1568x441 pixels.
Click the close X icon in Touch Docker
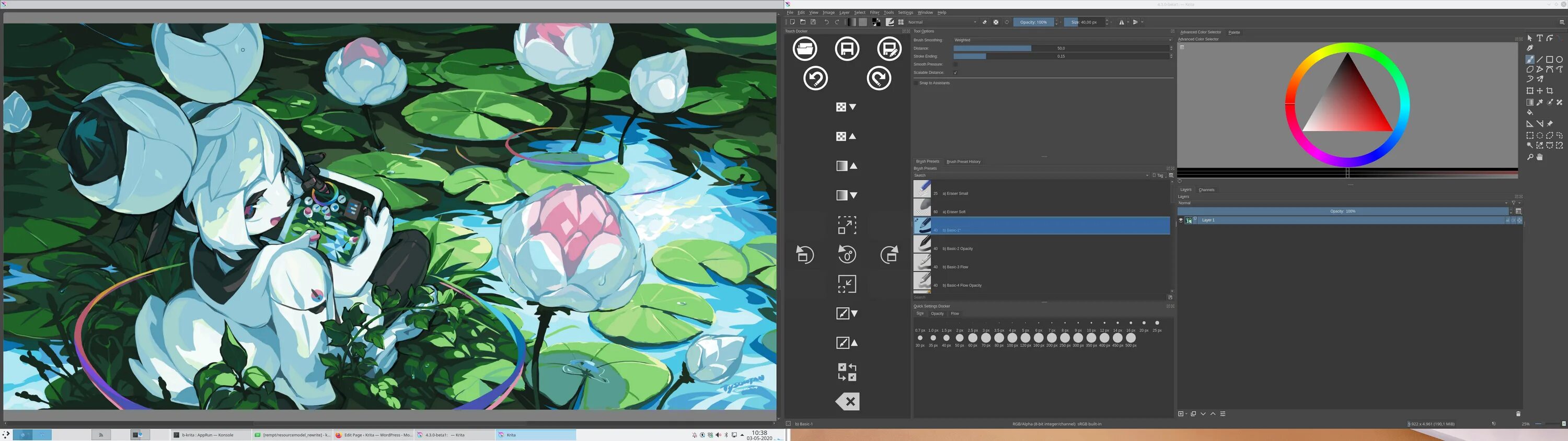(847, 401)
